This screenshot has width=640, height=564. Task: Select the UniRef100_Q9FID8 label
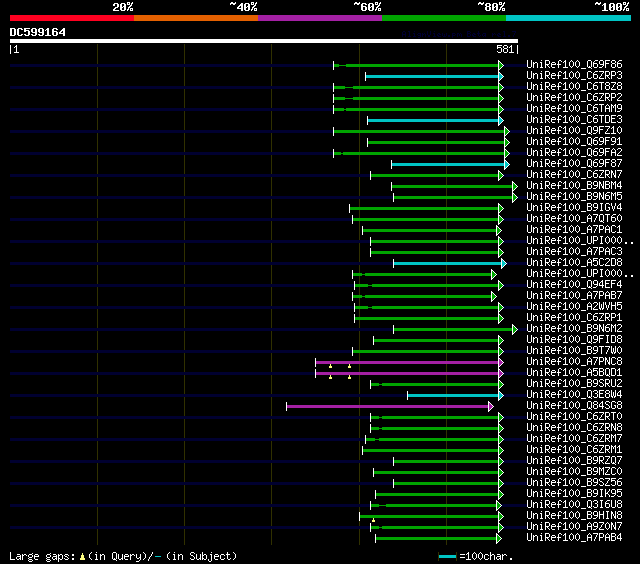574,340
